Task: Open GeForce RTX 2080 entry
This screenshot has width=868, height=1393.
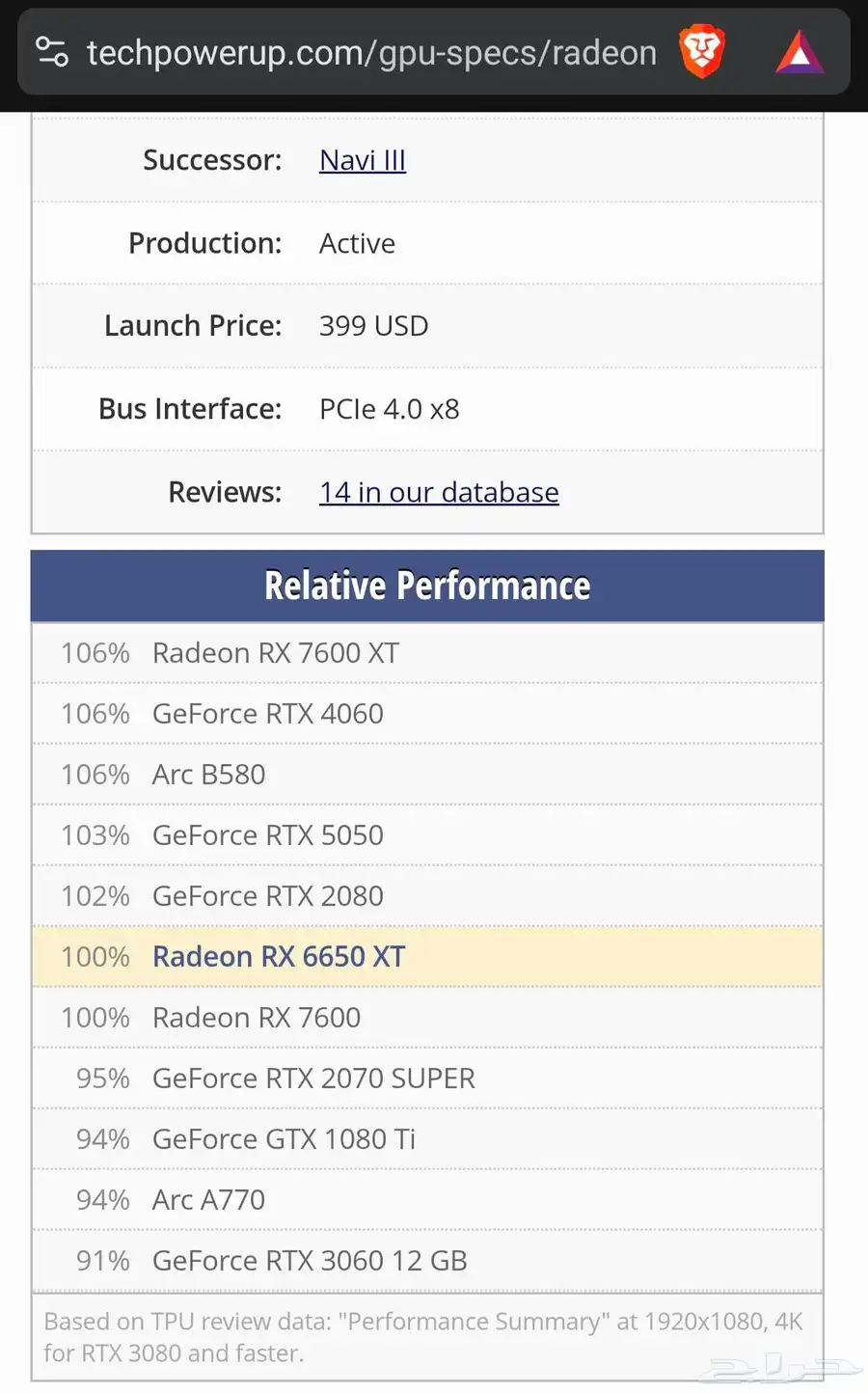Action: [427, 896]
